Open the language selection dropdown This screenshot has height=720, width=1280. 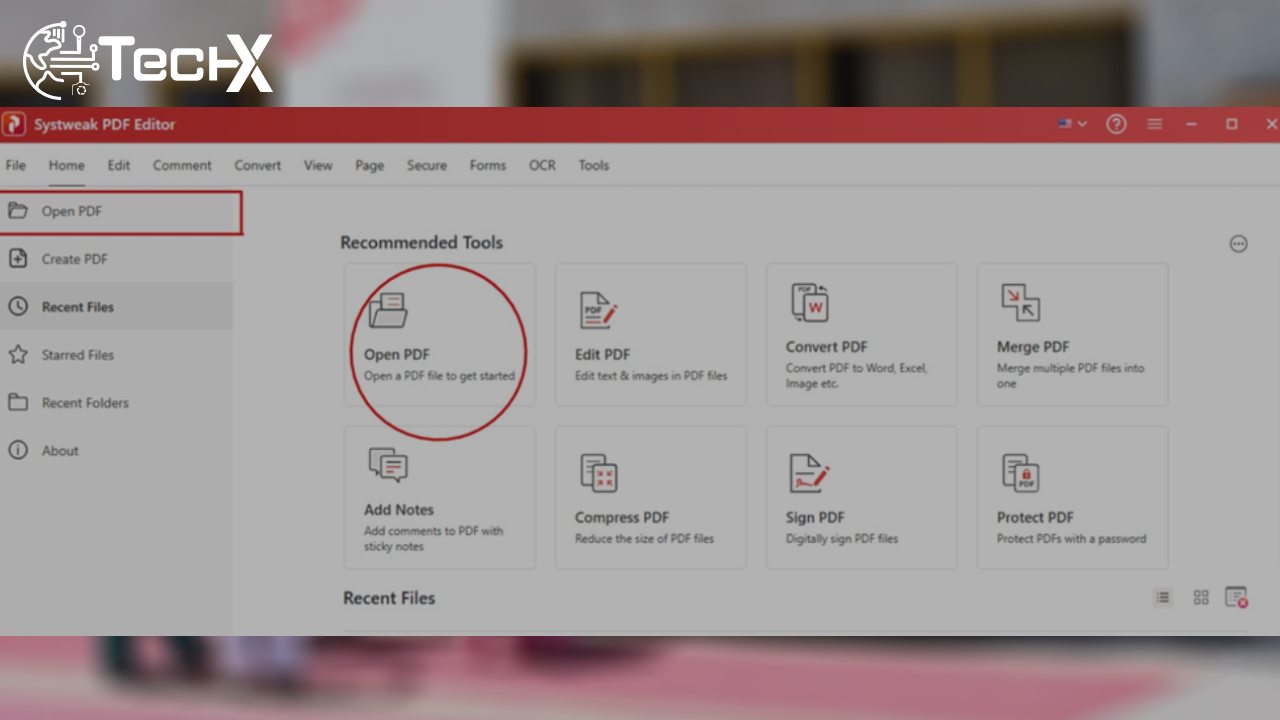pos(1070,124)
